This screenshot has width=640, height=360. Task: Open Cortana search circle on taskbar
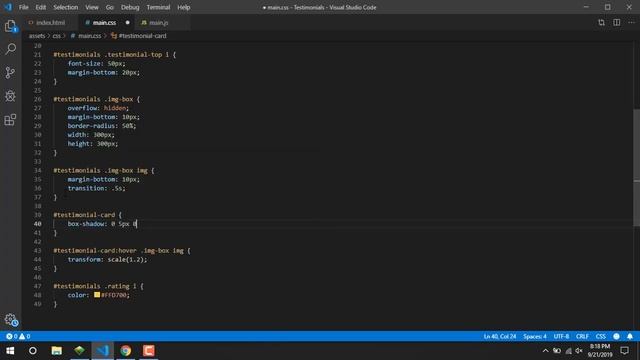33,351
